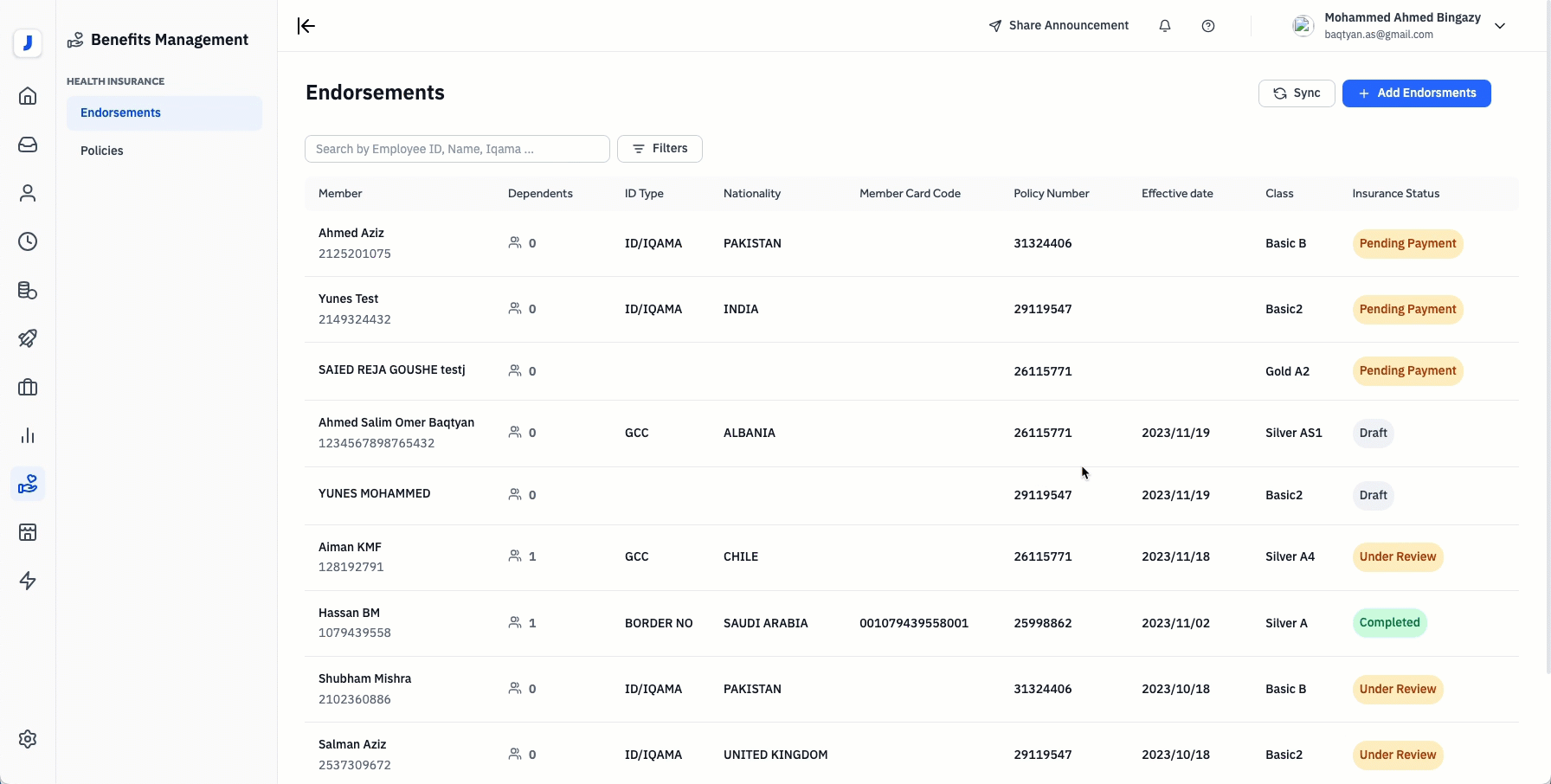The width and height of the screenshot is (1551, 784).
Task: Open the employees person icon in sidebar
Action: click(28, 193)
